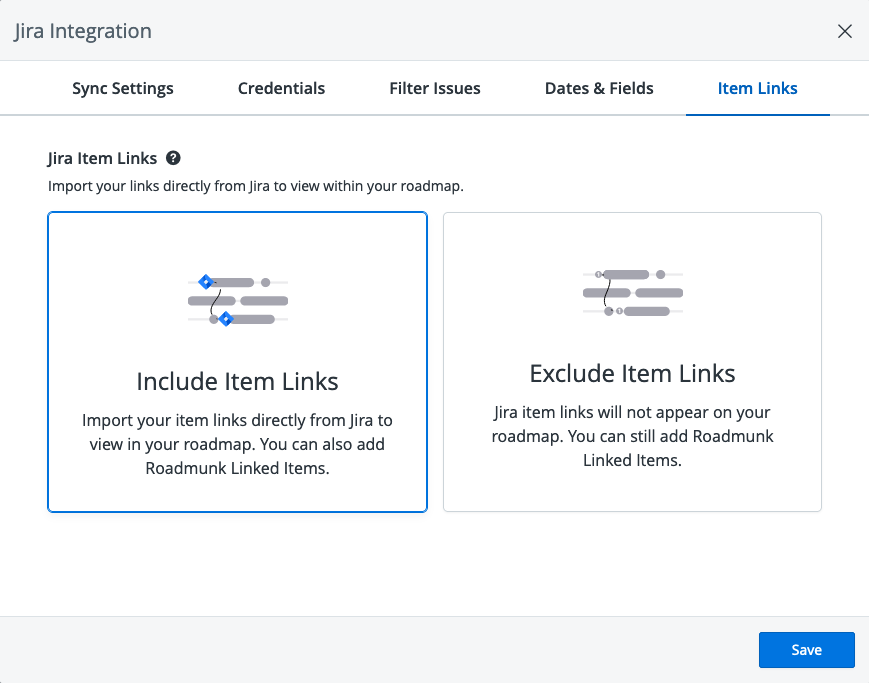Click the "Import your links directly" subtitle
The height and width of the screenshot is (683, 869).
pos(256,186)
